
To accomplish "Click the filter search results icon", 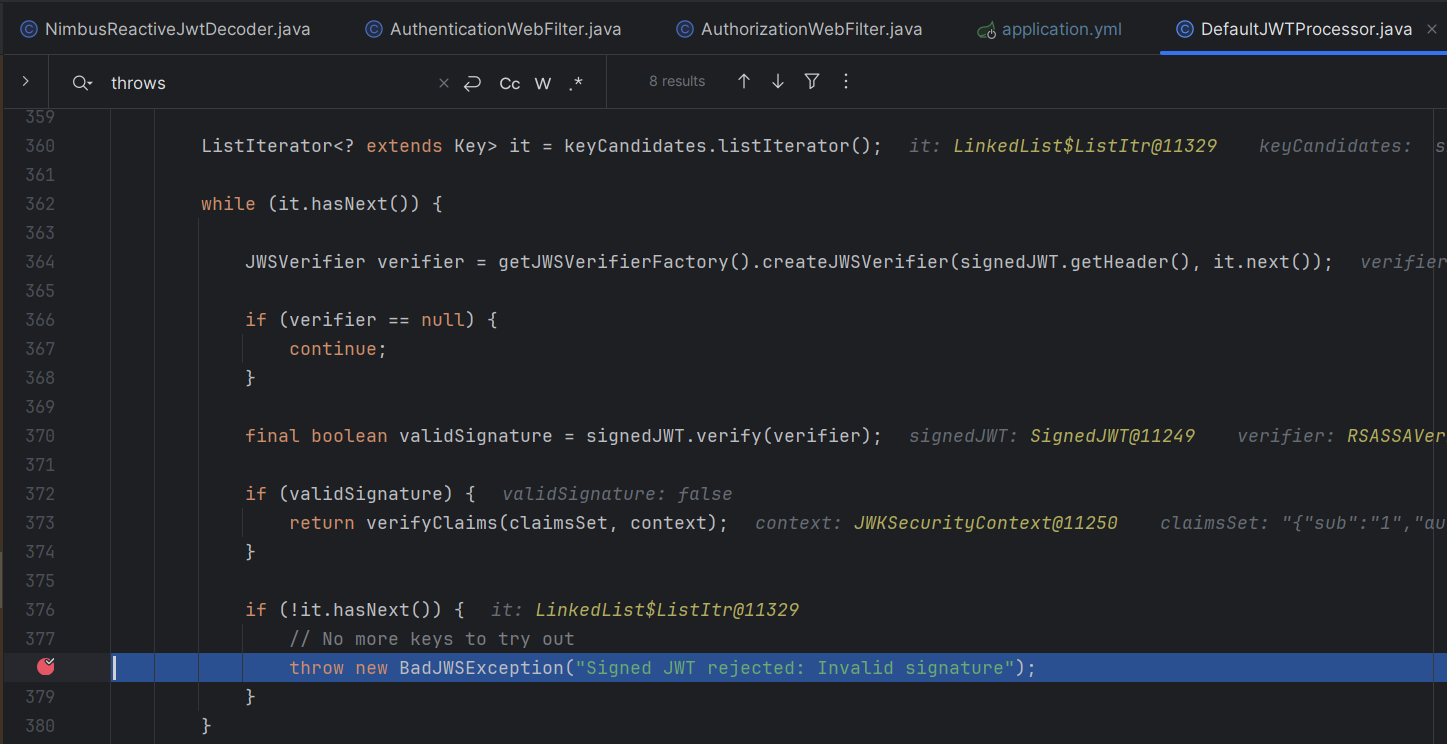I will 811,82.
